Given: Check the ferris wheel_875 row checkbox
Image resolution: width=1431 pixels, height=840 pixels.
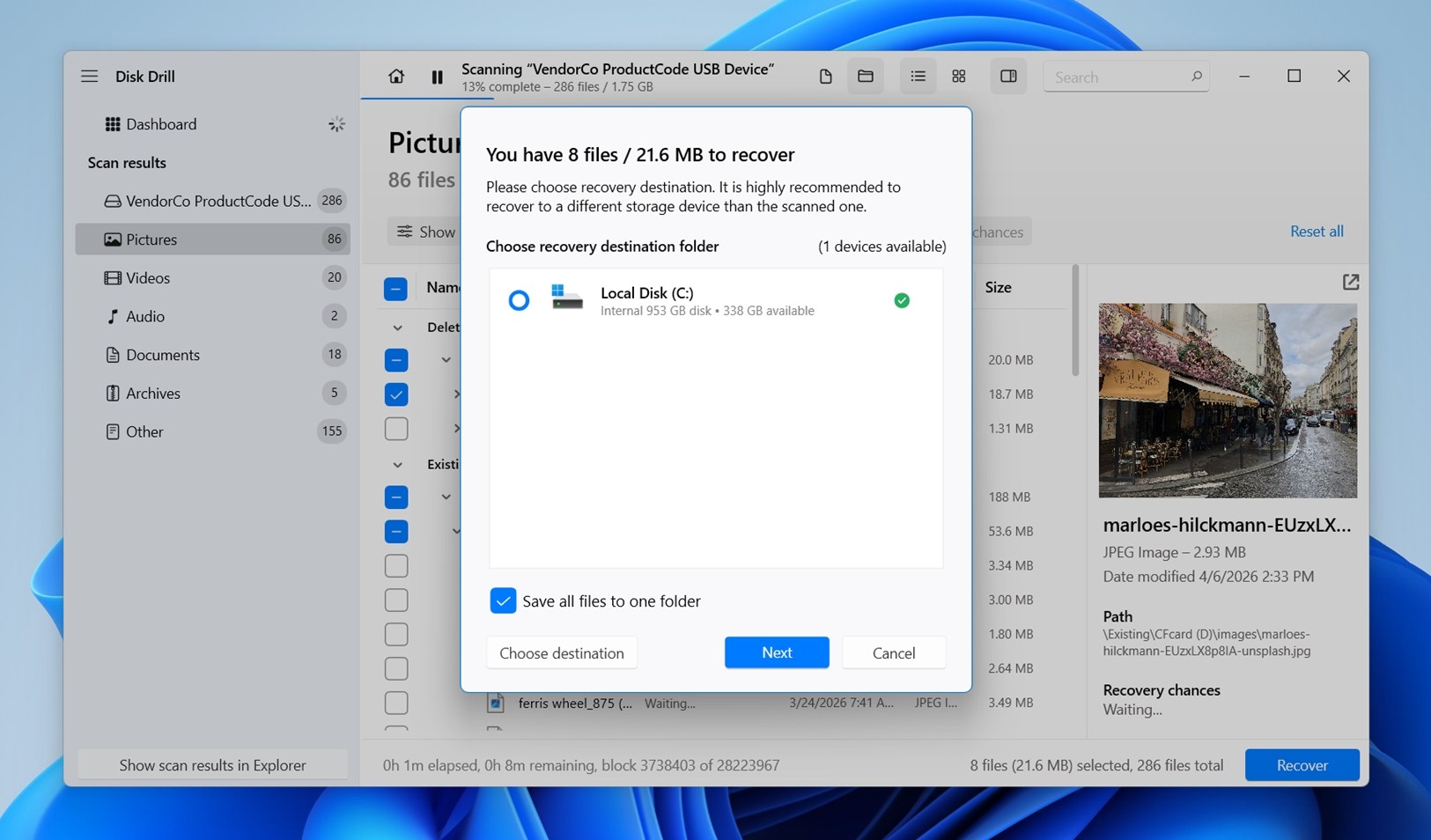Looking at the screenshot, I should click(x=396, y=703).
